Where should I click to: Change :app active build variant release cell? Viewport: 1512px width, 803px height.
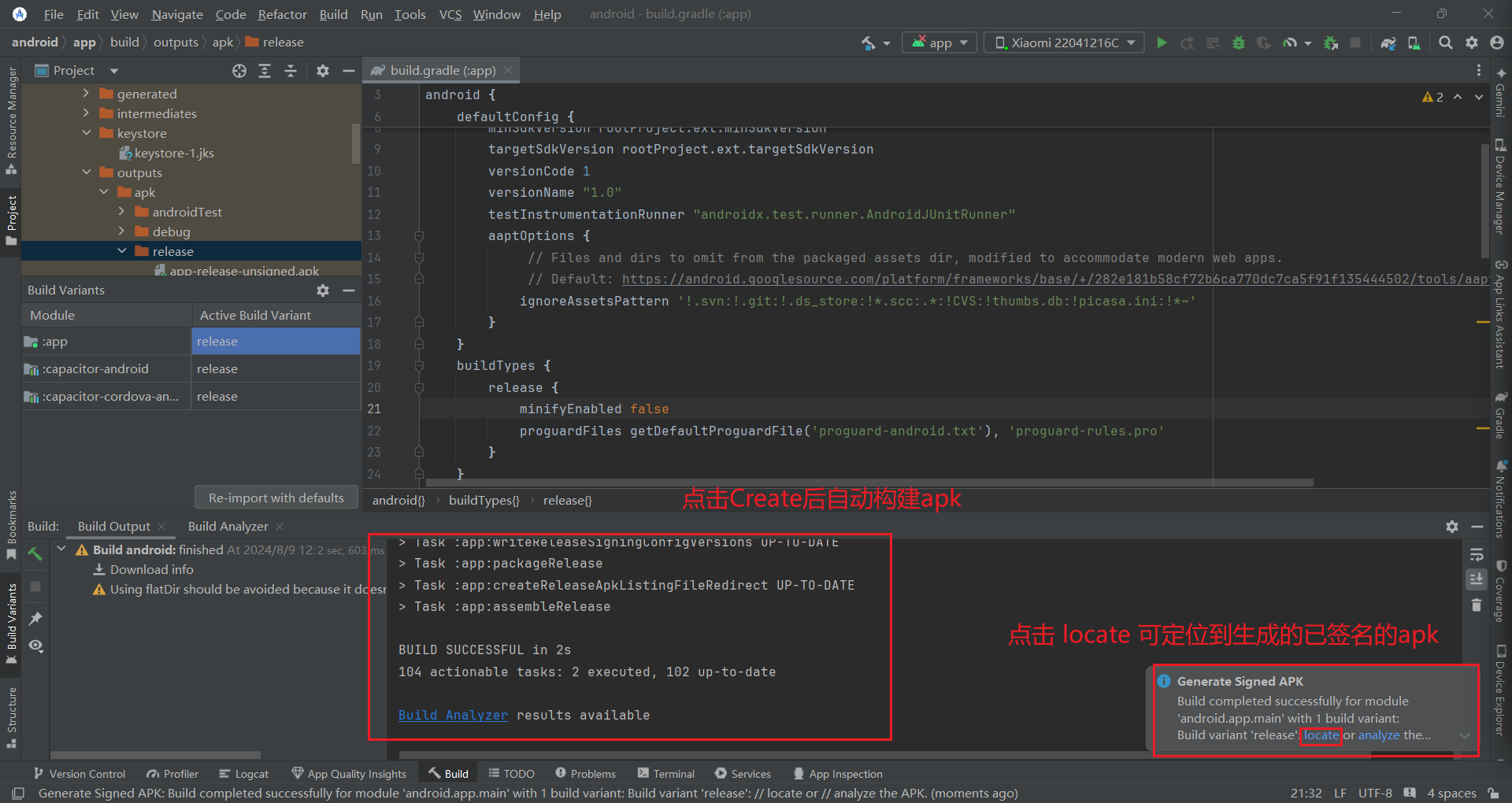[x=276, y=342]
